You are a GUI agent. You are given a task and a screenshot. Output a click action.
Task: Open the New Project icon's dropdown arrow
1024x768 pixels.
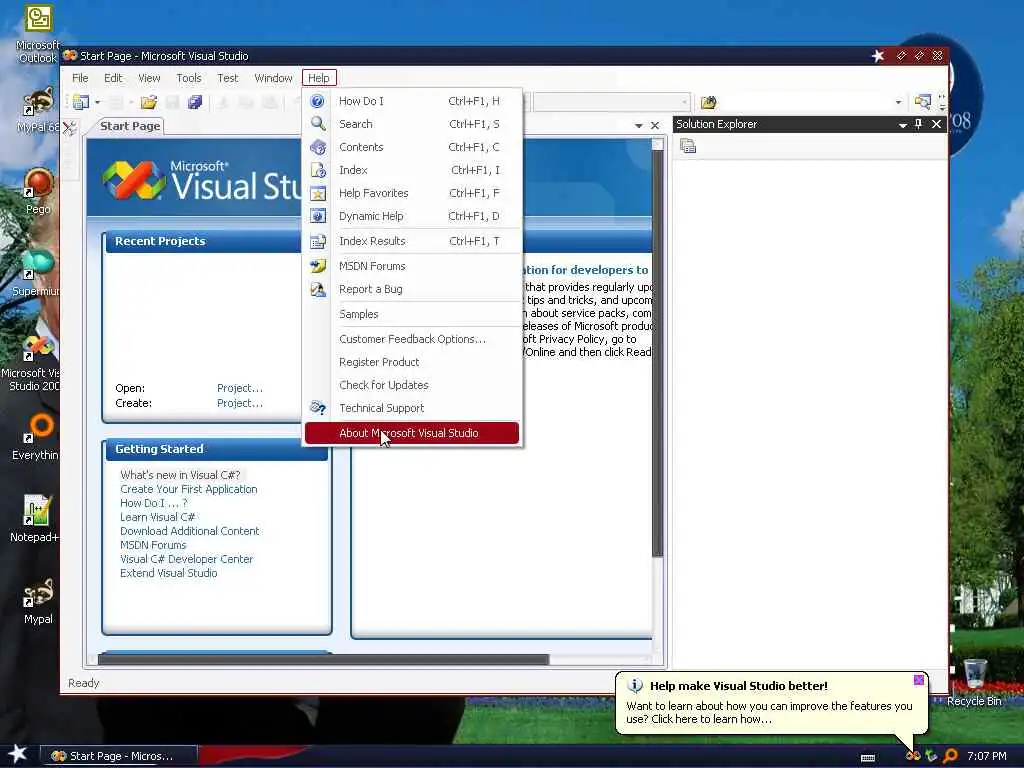pyautogui.click(x=97, y=103)
